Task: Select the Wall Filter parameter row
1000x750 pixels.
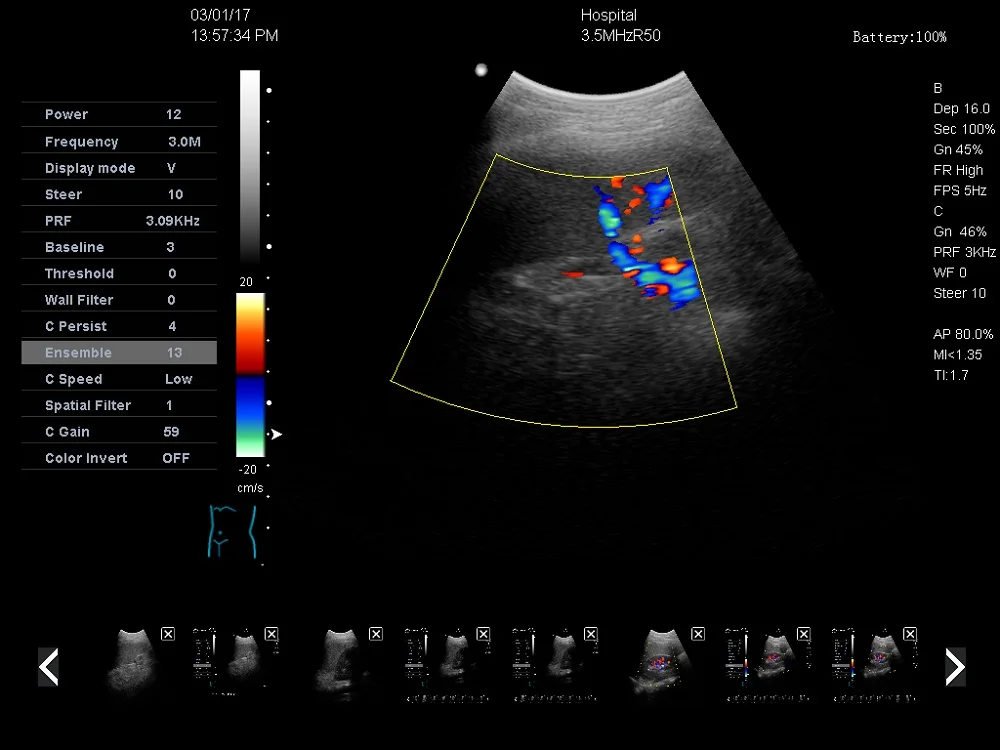Action: (x=119, y=300)
